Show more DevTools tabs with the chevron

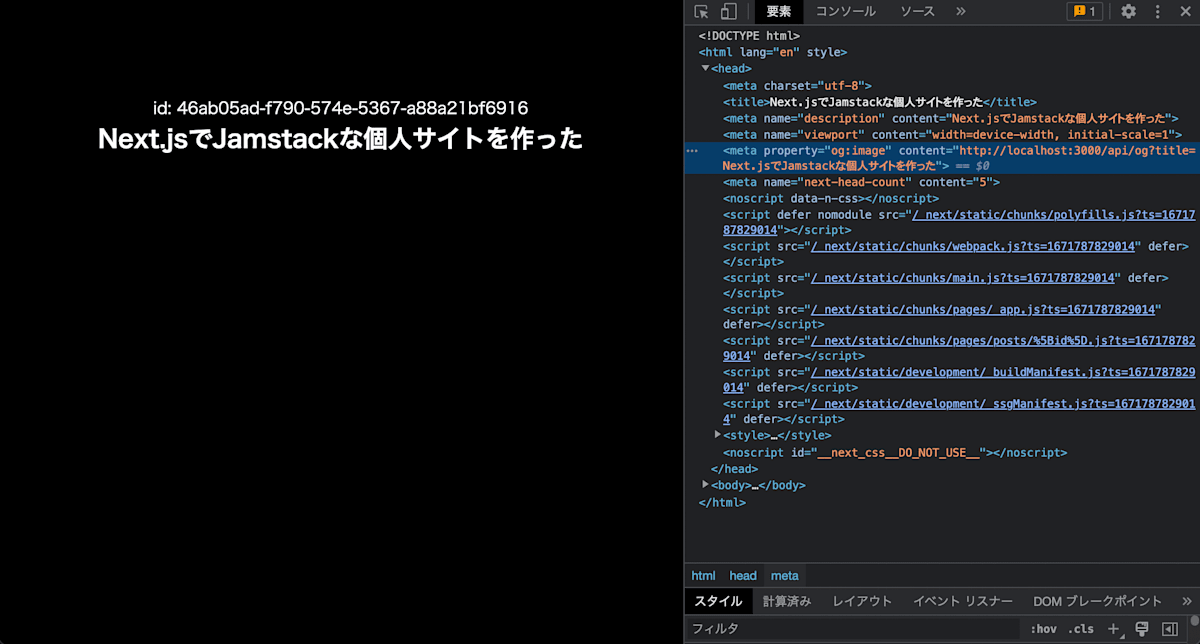[x=961, y=12]
